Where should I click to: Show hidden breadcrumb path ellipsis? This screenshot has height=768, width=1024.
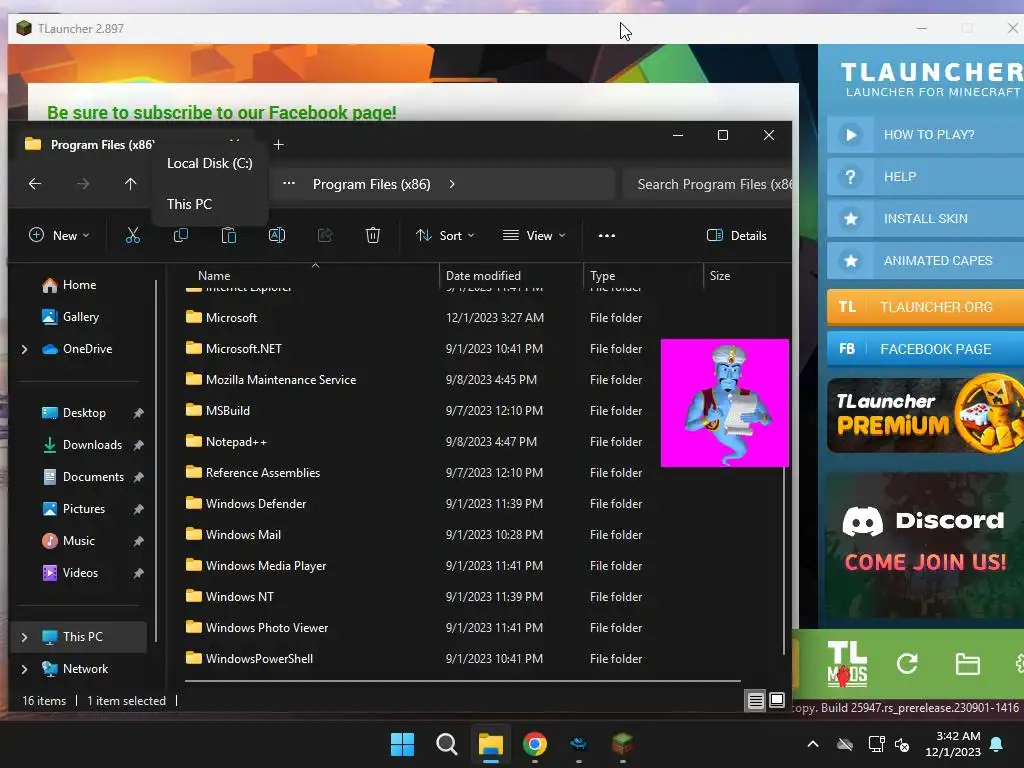pos(289,184)
